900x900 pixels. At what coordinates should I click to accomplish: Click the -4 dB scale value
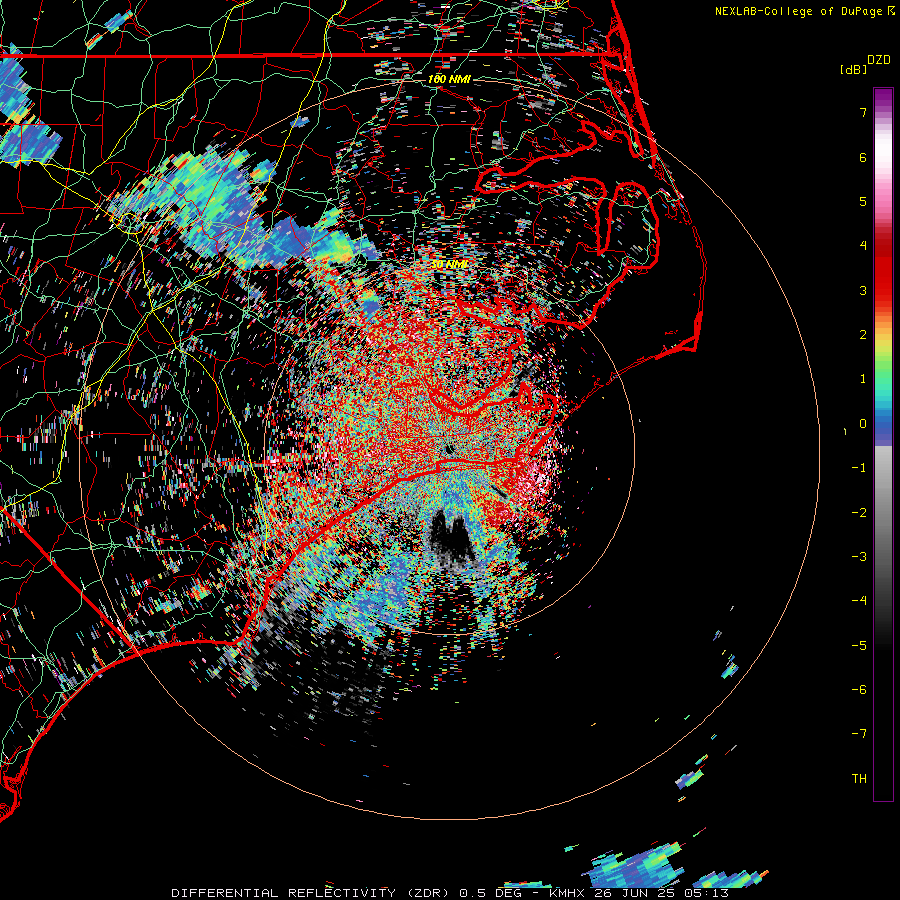(859, 601)
